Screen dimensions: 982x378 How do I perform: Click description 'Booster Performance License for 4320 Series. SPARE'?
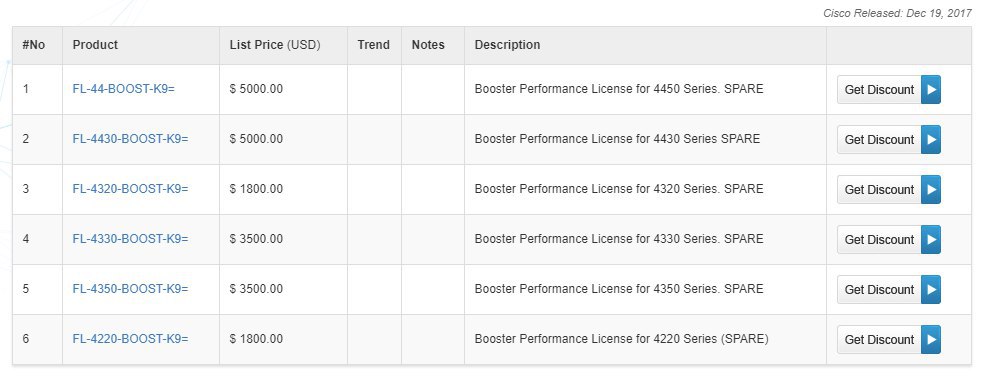click(619, 189)
